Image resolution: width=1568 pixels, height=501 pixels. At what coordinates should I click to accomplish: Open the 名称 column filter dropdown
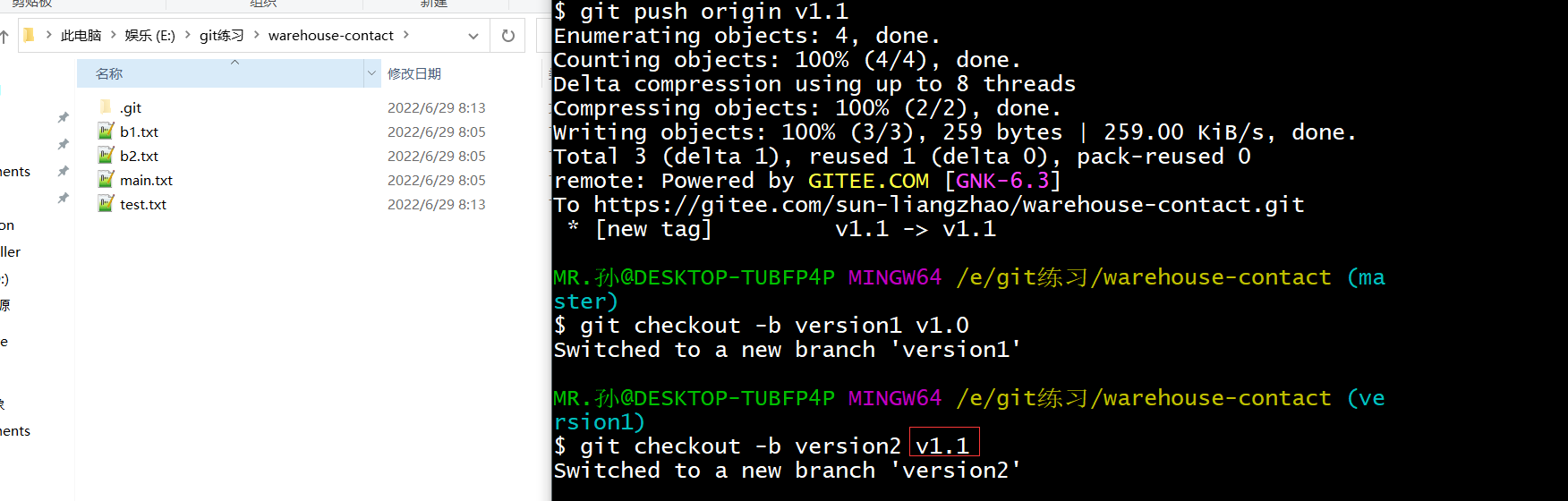371,73
